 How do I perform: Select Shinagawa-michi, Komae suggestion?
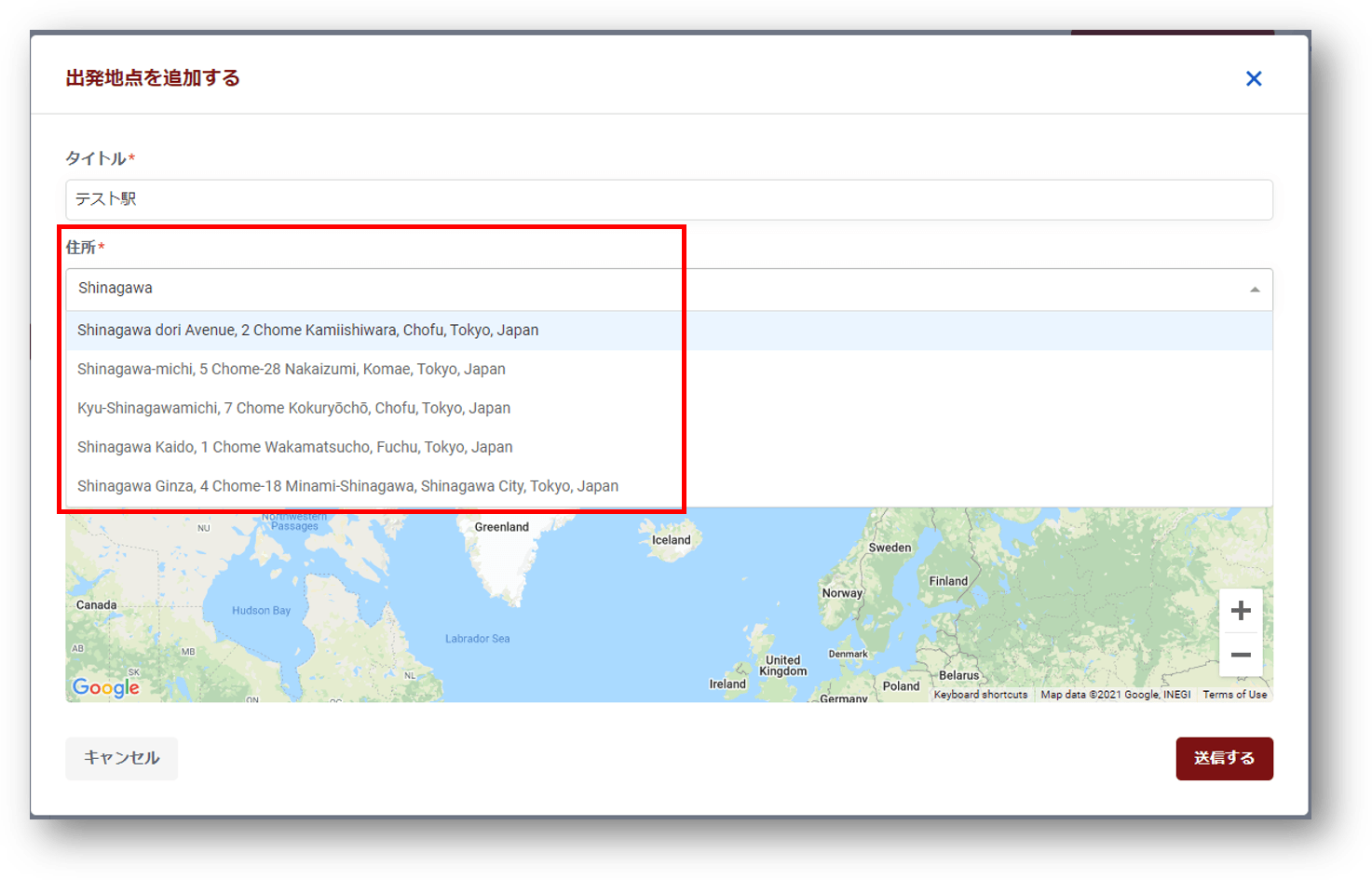coord(669,370)
